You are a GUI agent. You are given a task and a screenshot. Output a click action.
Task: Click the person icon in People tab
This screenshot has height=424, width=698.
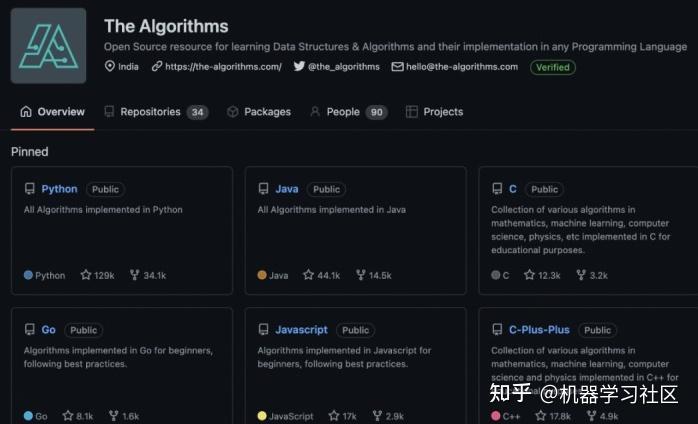click(315, 111)
